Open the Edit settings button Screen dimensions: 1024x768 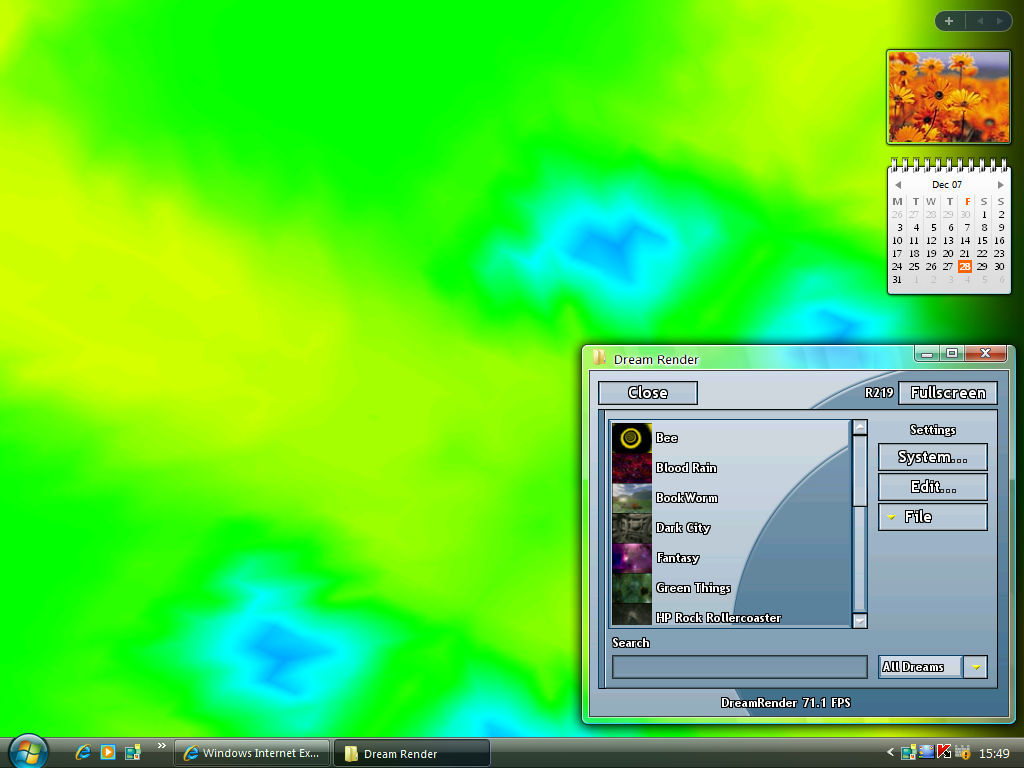coord(933,487)
